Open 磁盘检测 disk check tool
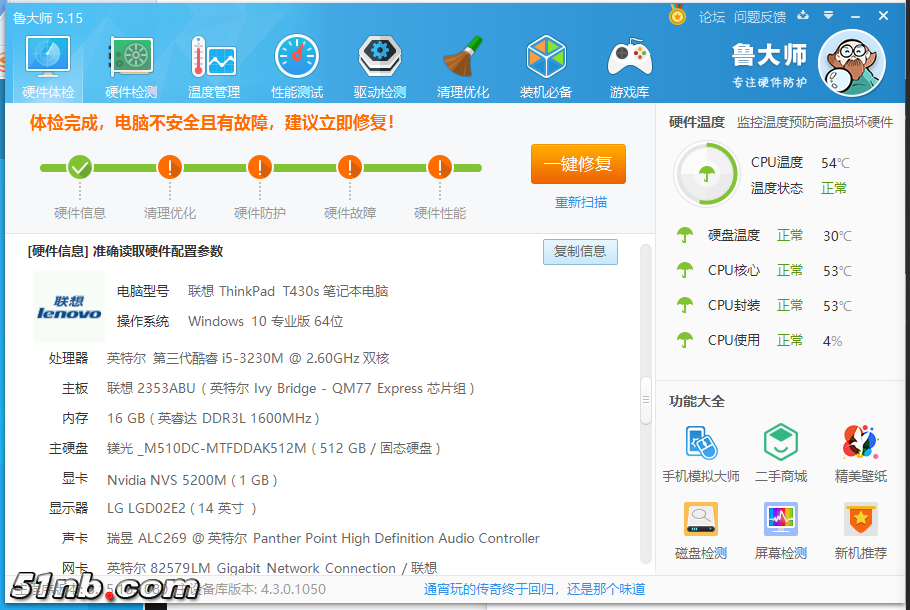The height and width of the screenshot is (610, 910). coord(700,531)
